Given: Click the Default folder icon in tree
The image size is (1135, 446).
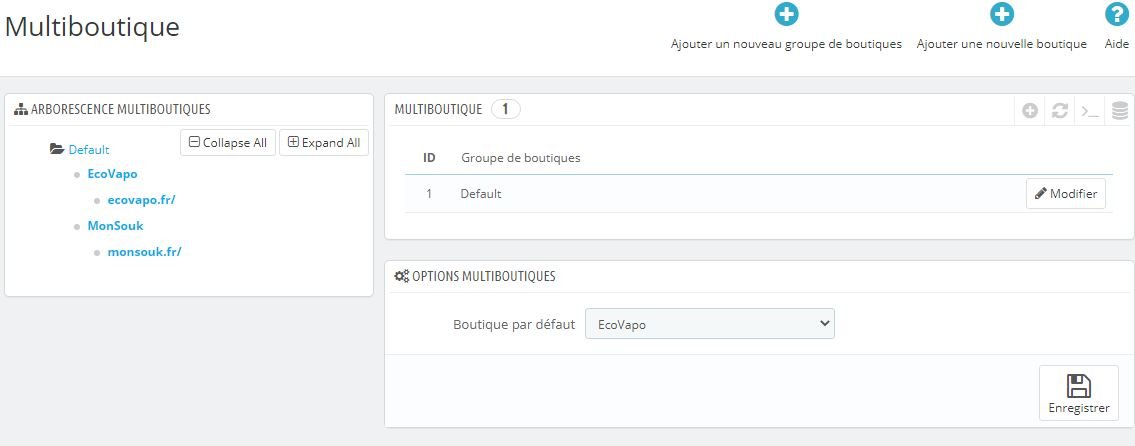Looking at the screenshot, I should pos(57,150).
